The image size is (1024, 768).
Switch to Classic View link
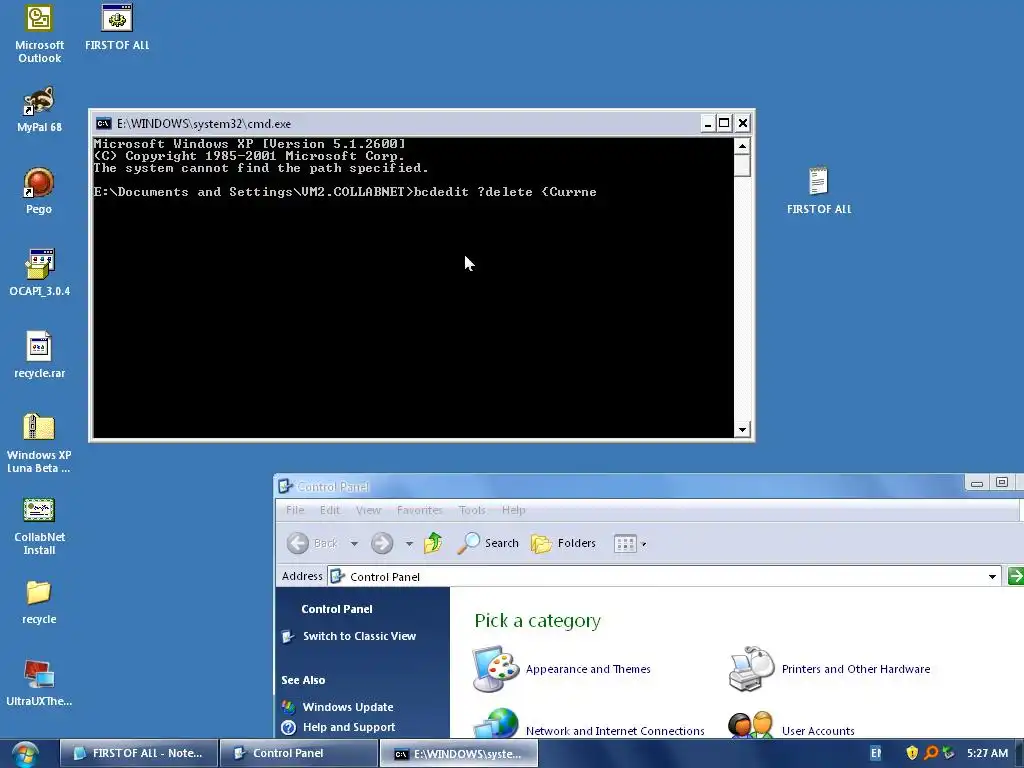pyautogui.click(x=359, y=636)
